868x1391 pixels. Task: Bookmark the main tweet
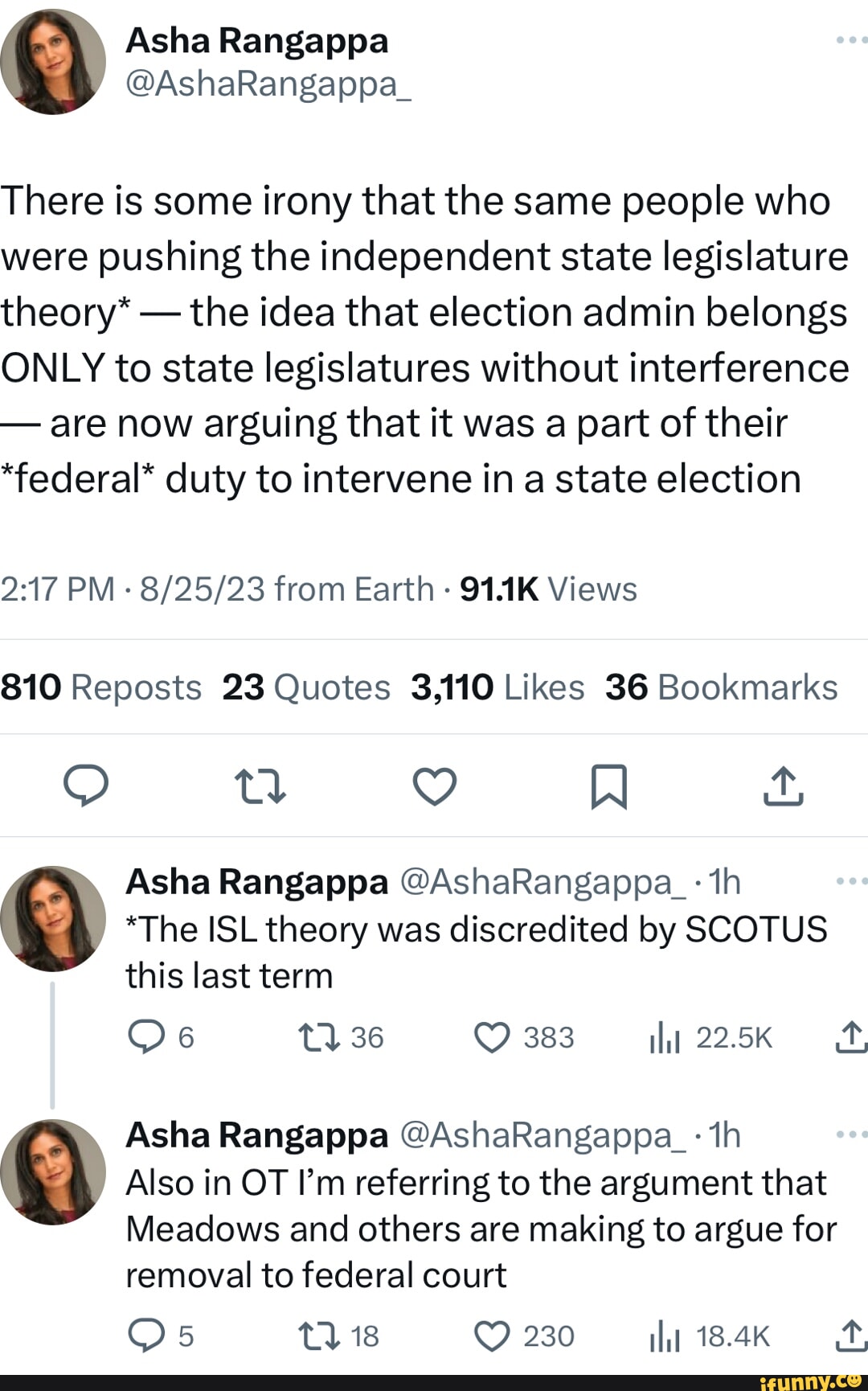[x=608, y=786]
